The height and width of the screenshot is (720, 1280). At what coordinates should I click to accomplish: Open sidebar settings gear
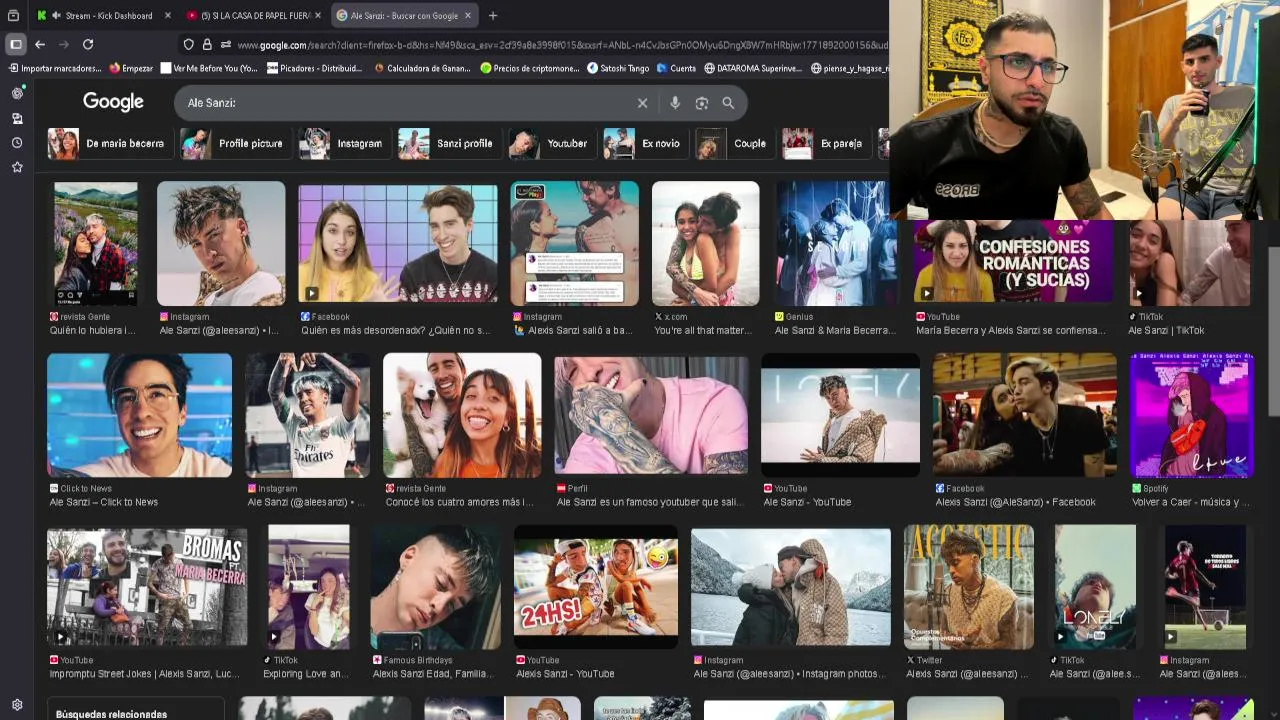point(17,705)
